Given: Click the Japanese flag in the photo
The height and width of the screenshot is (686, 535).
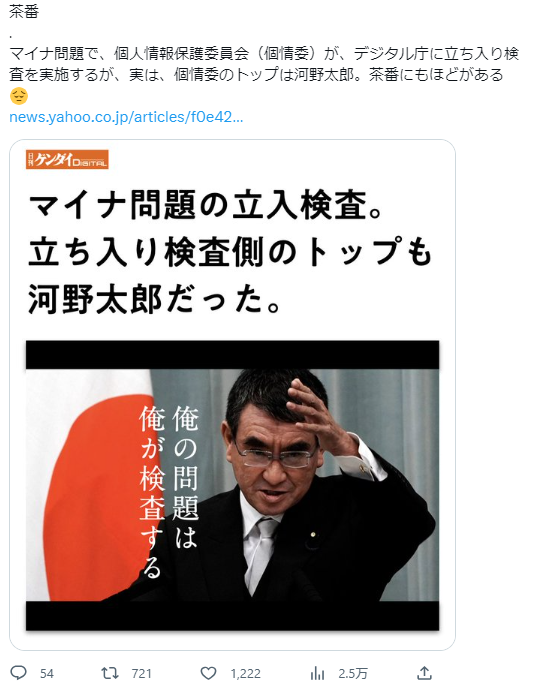Looking at the screenshot, I should (x=94, y=485).
